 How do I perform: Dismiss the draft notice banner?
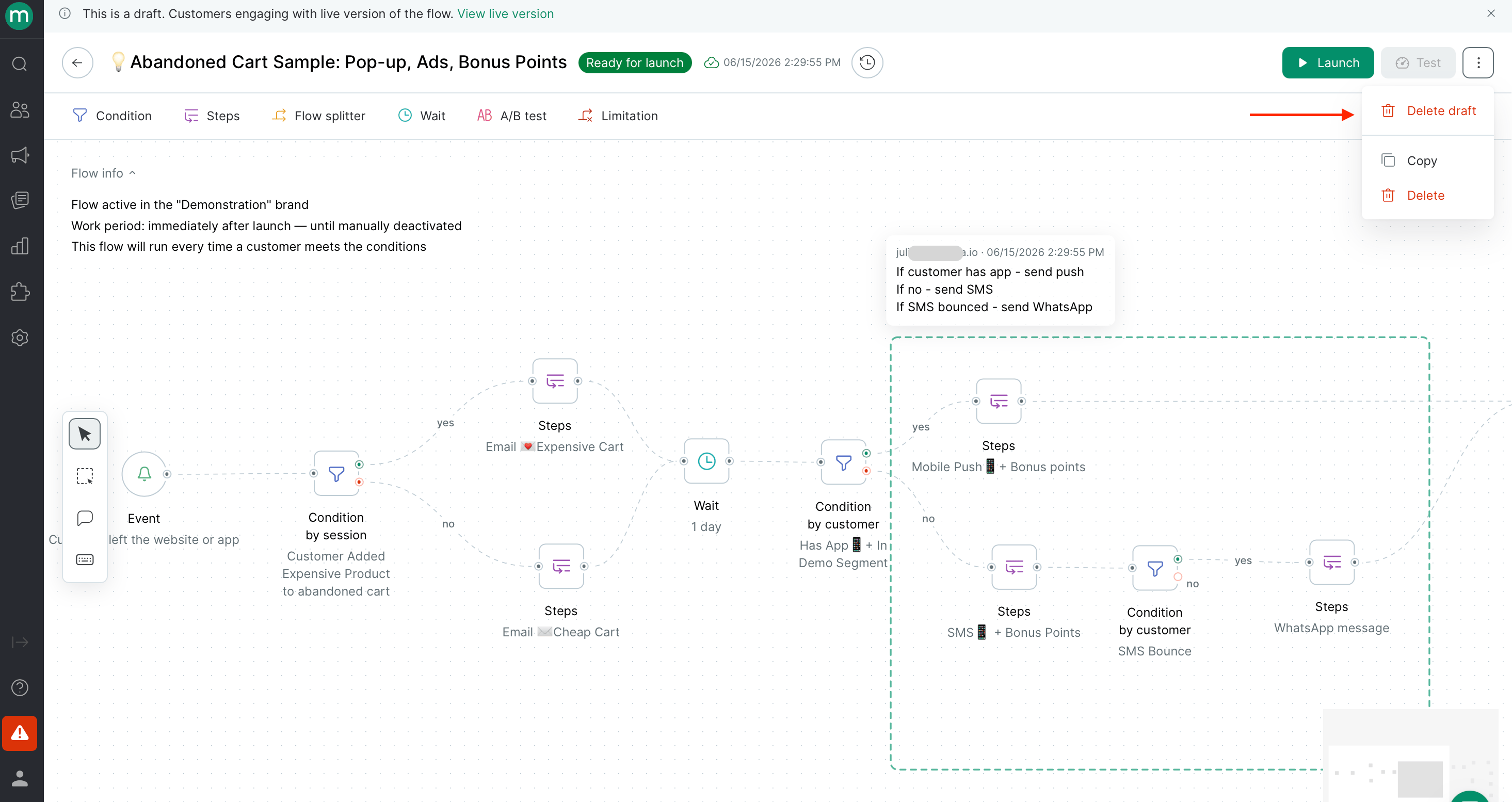point(1491,13)
